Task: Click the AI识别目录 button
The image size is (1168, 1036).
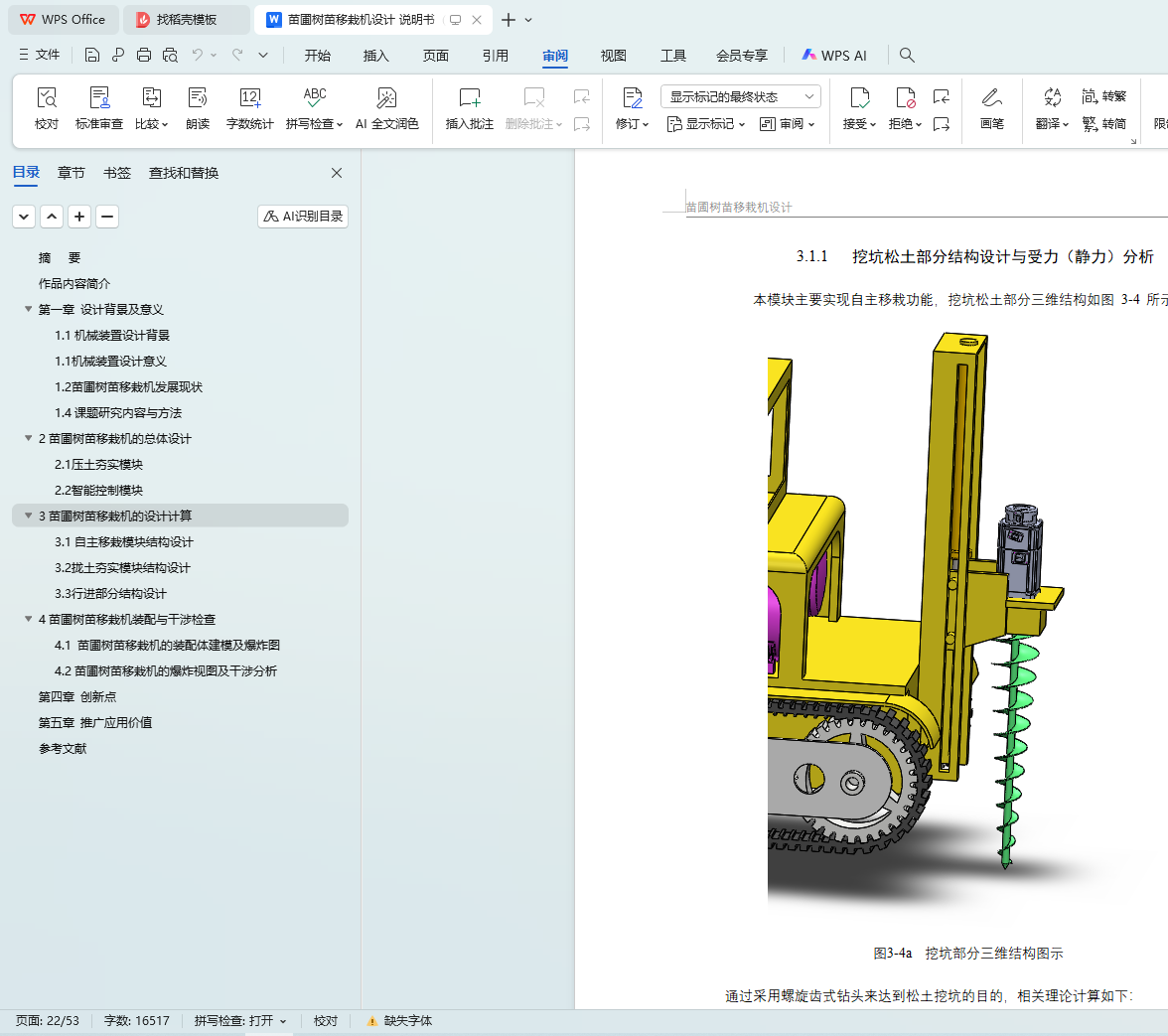Action: point(303,216)
